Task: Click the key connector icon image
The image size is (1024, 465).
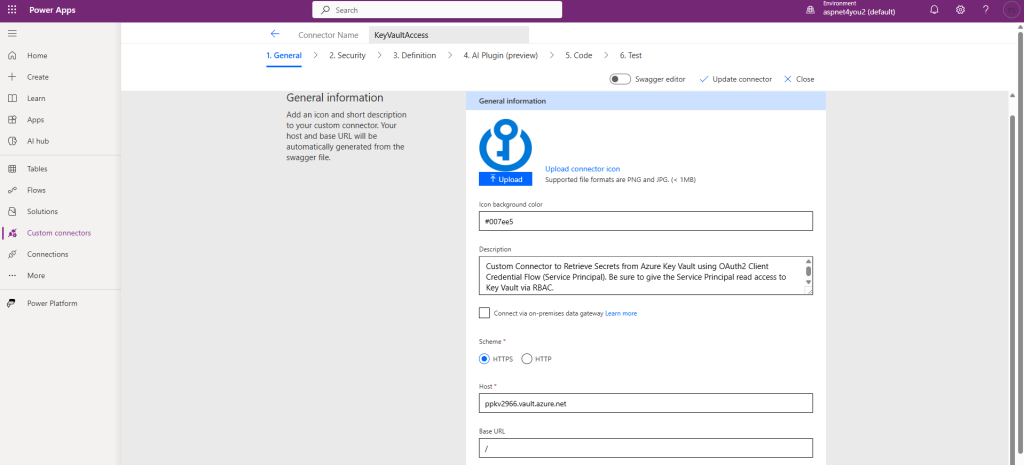Action: 505,145
